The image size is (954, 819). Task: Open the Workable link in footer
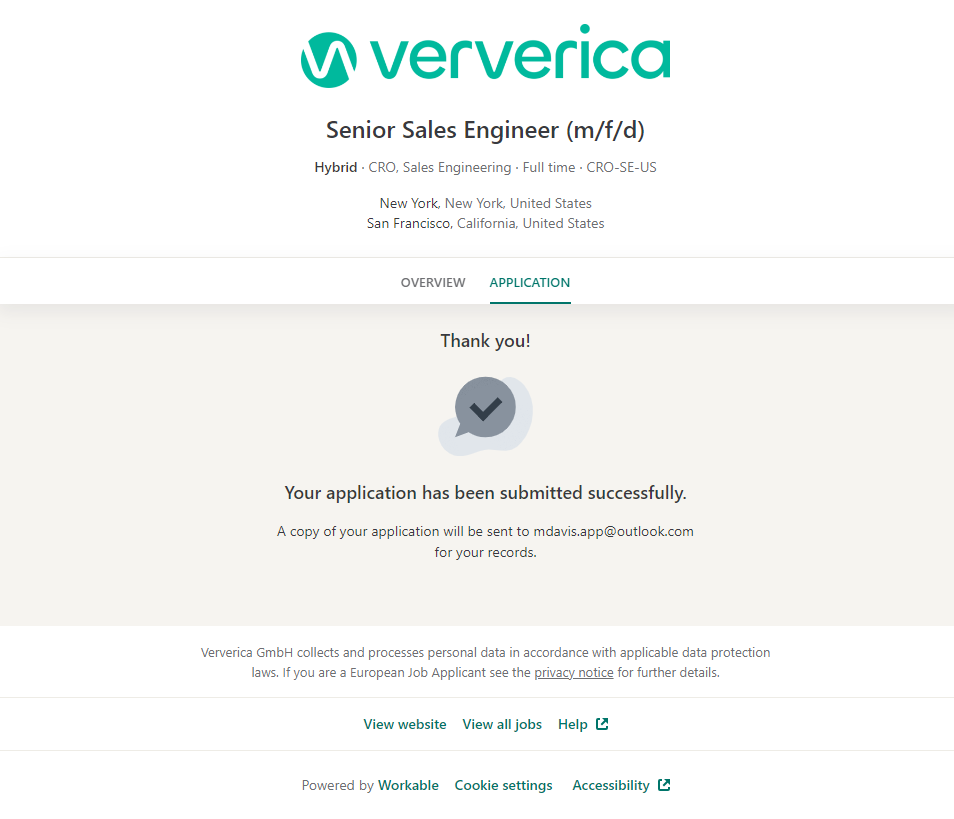408,785
